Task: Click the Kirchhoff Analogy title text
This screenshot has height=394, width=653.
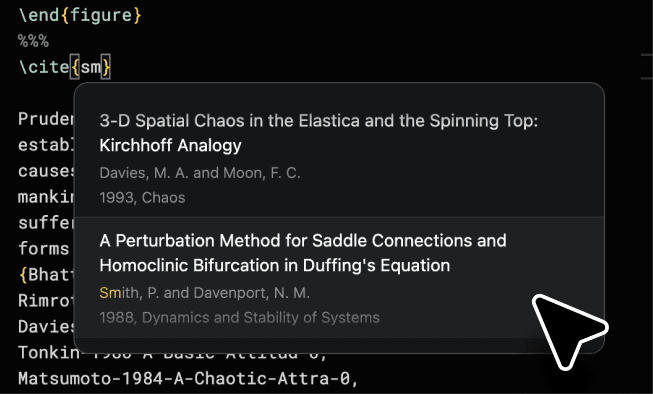Action: pos(170,145)
